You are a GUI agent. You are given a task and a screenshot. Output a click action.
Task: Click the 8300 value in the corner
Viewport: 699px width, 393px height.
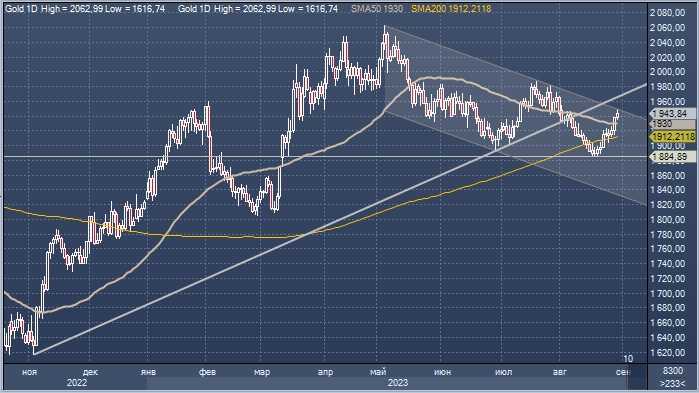(x=673, y=371)
